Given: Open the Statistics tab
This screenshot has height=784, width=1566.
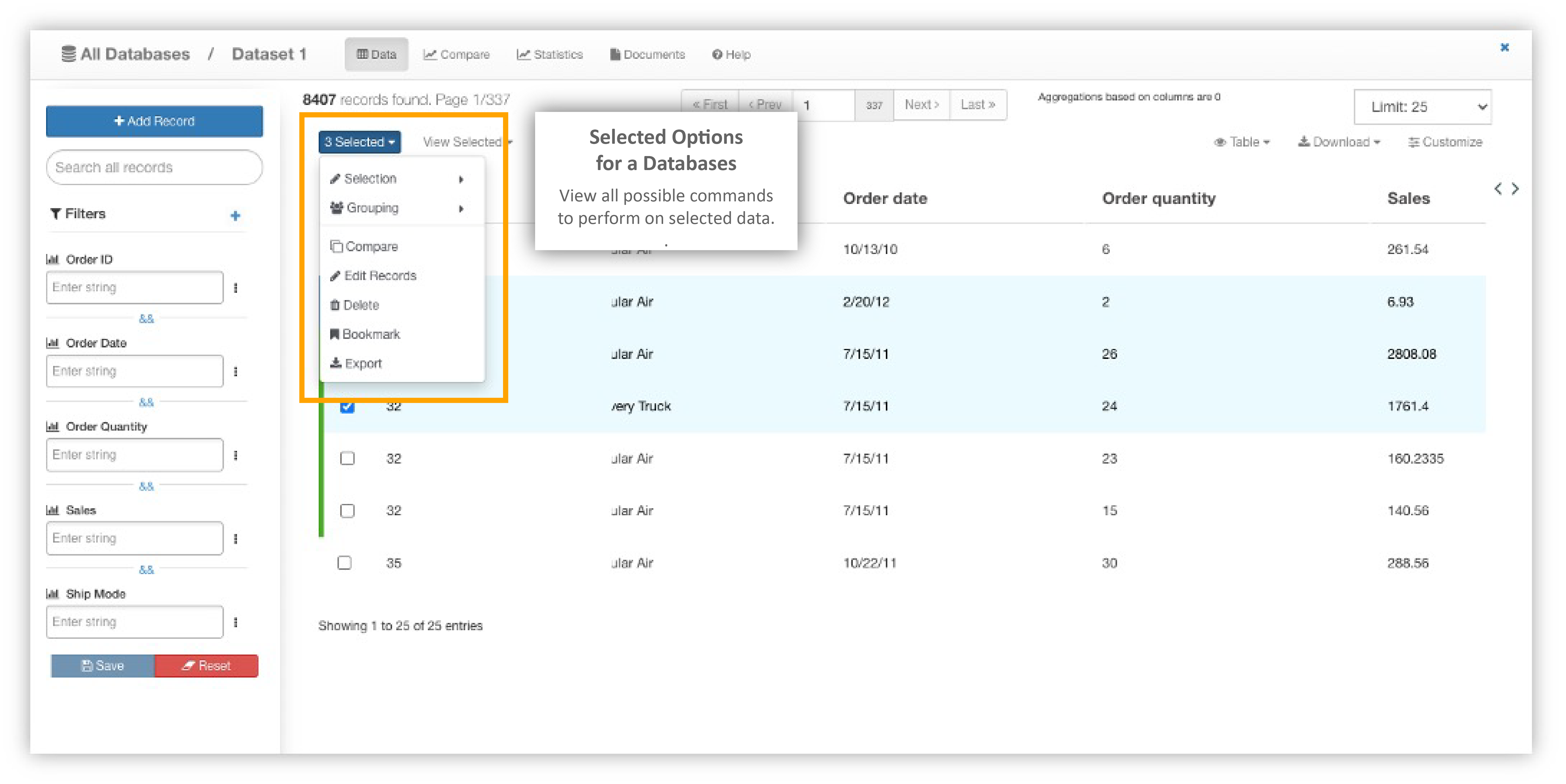Looking at the screenshot, I should point(550,54).
